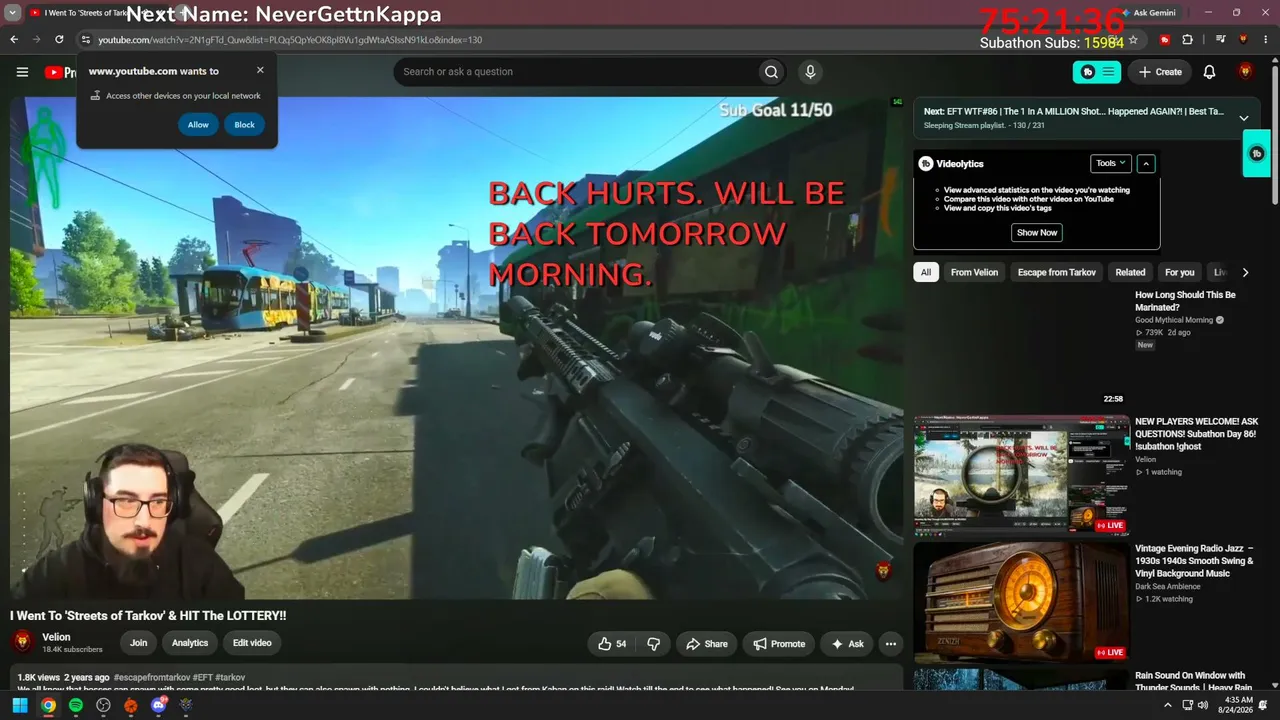Open the YouTube account avatar menu

tap(1245, 72)
